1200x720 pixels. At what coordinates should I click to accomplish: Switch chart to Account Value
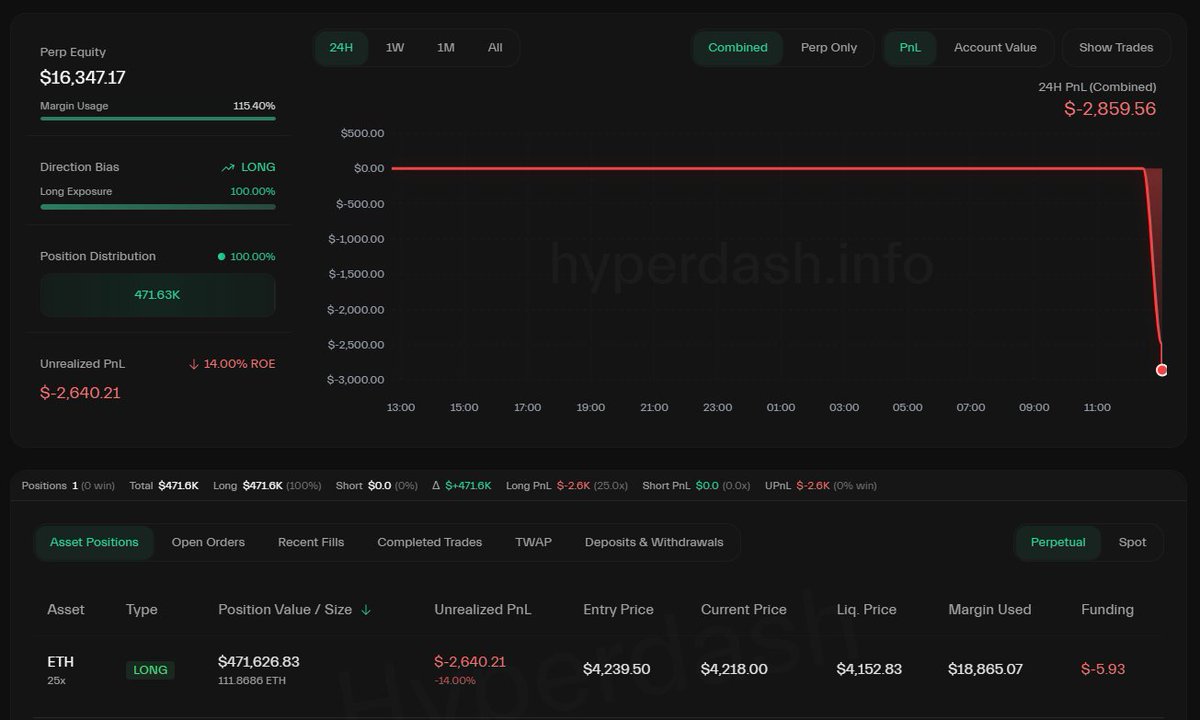click(x=995, y=48)
